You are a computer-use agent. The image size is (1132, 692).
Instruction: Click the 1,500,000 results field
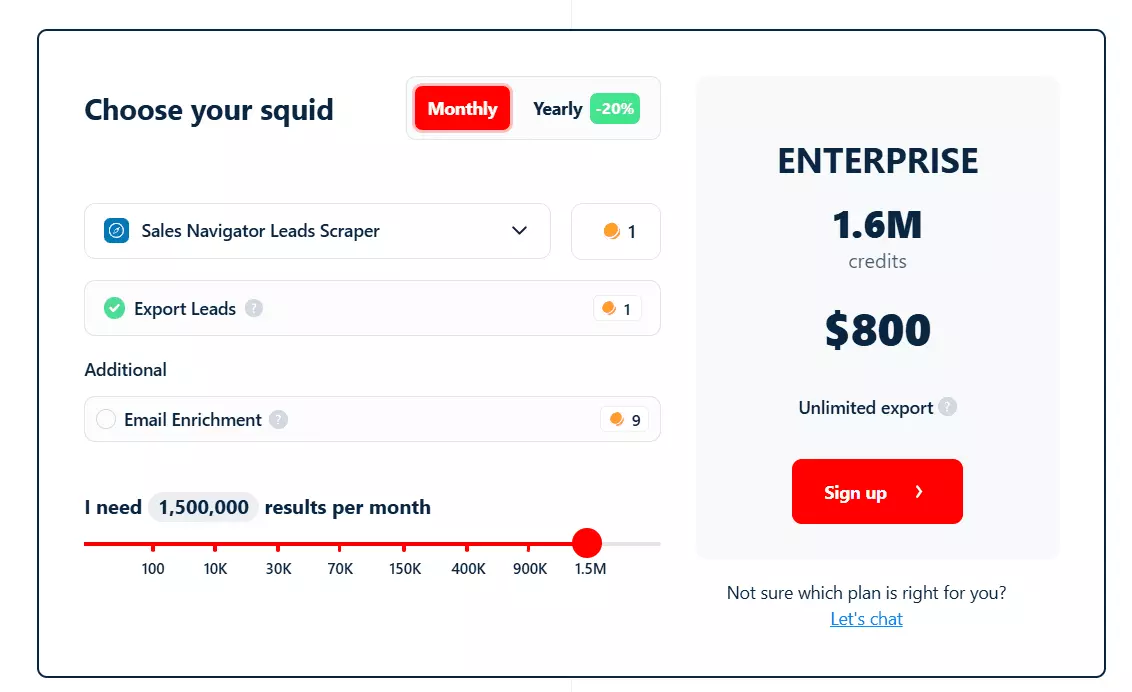point(203,507)
